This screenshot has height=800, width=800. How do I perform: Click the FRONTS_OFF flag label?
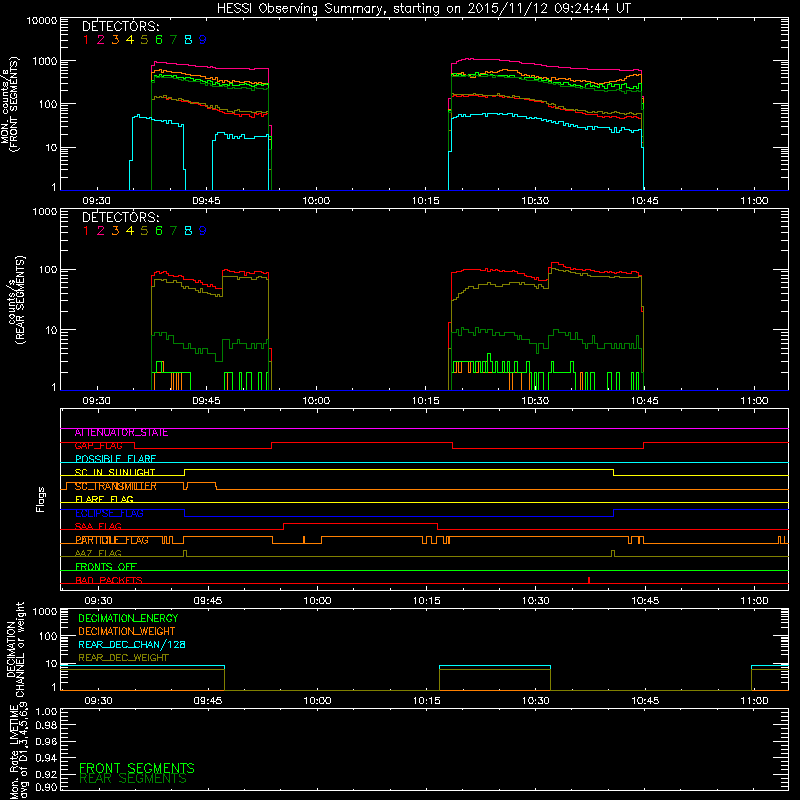coord(106,567)
